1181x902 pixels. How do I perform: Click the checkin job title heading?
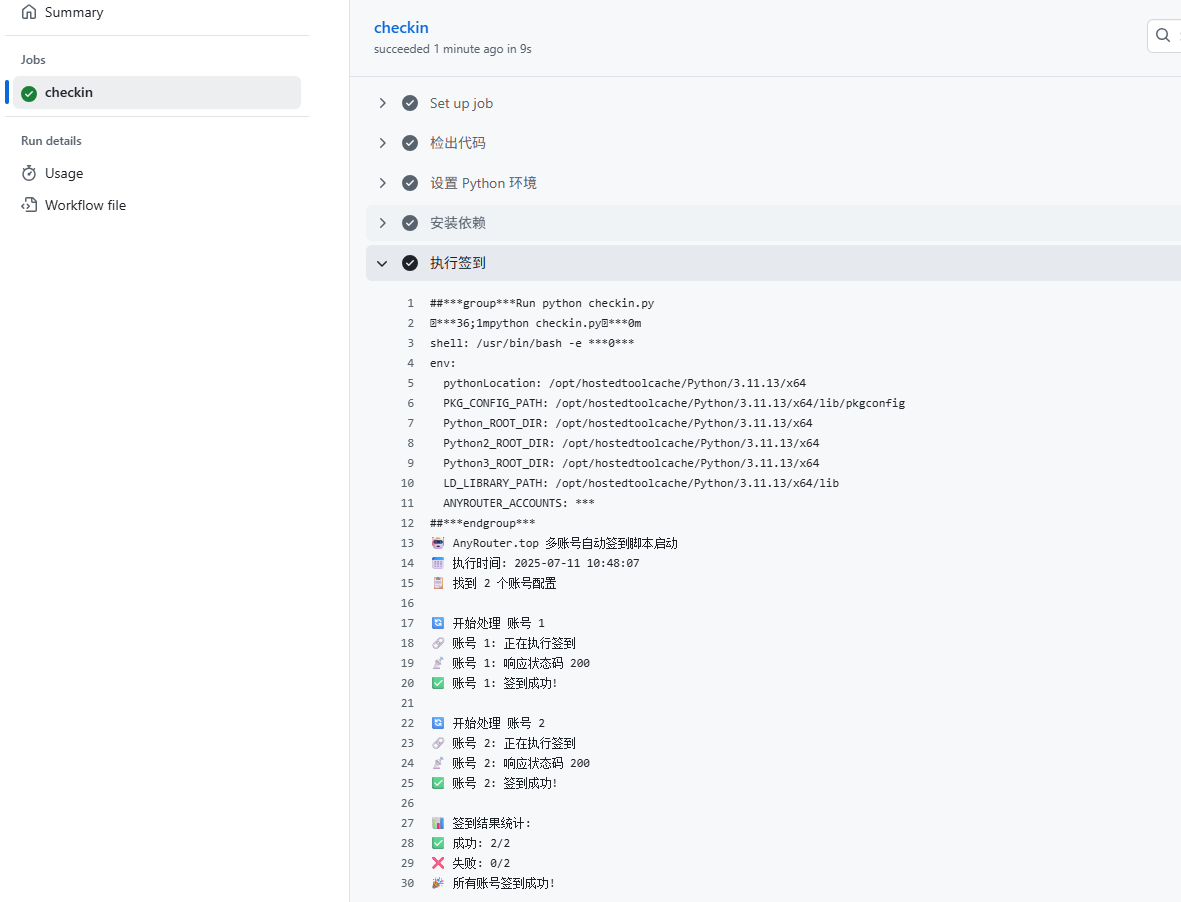coord(401,27)
